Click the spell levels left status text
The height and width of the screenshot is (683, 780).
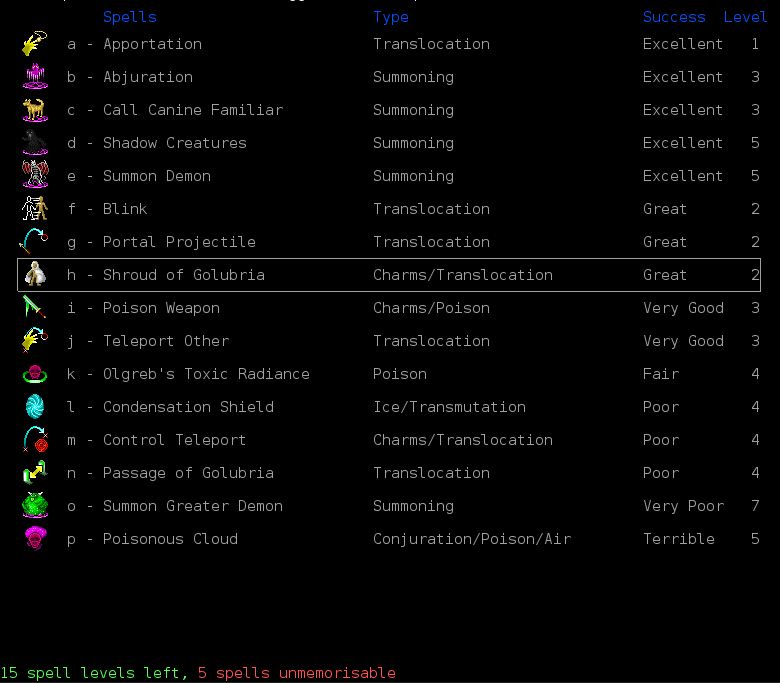pyautogui.click(x=93, y=673)
